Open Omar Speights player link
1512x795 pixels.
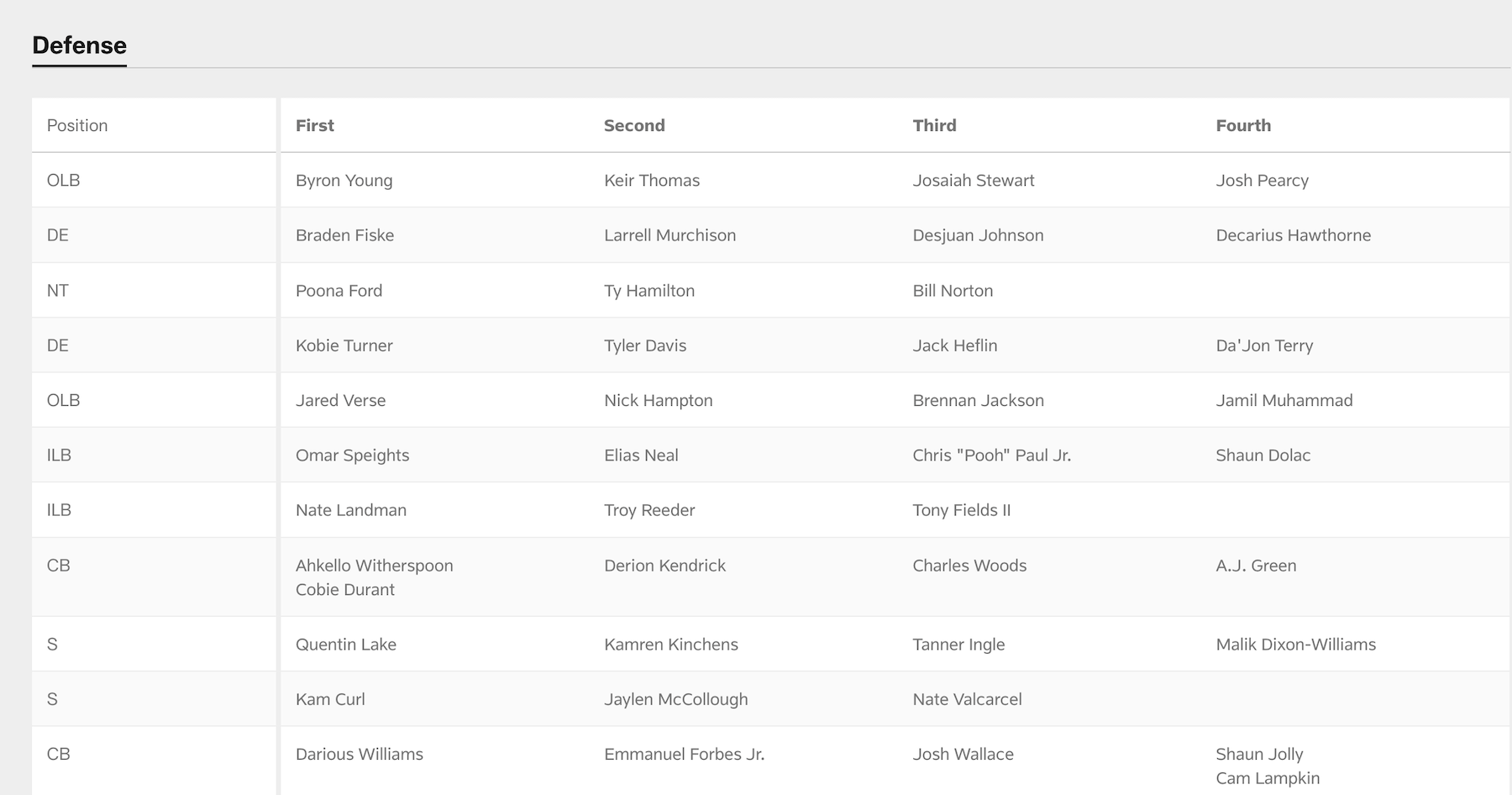pos(352,455)
